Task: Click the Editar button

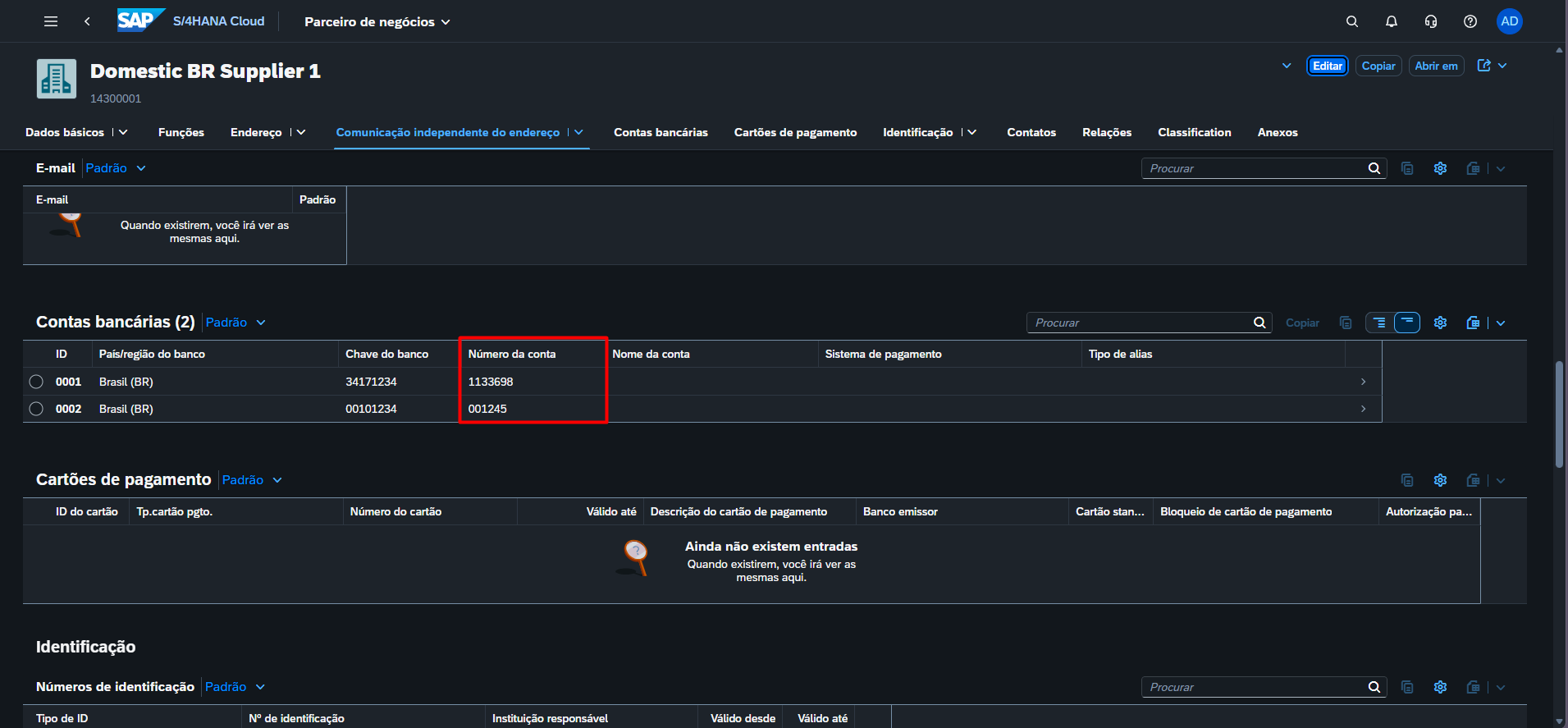Action: coord(1328,66)
